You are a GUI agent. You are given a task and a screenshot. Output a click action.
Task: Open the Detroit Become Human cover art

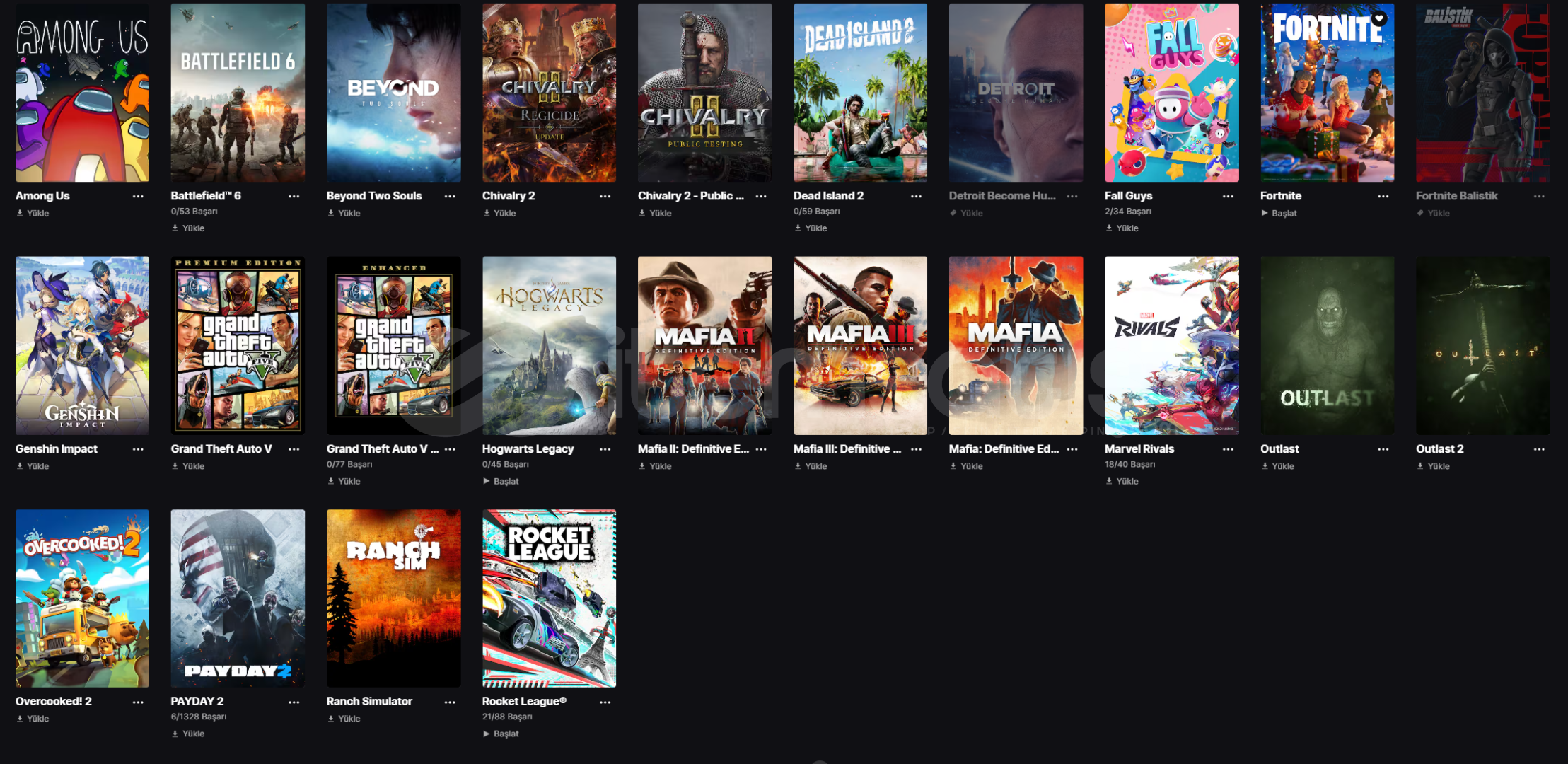[1016, 92]
